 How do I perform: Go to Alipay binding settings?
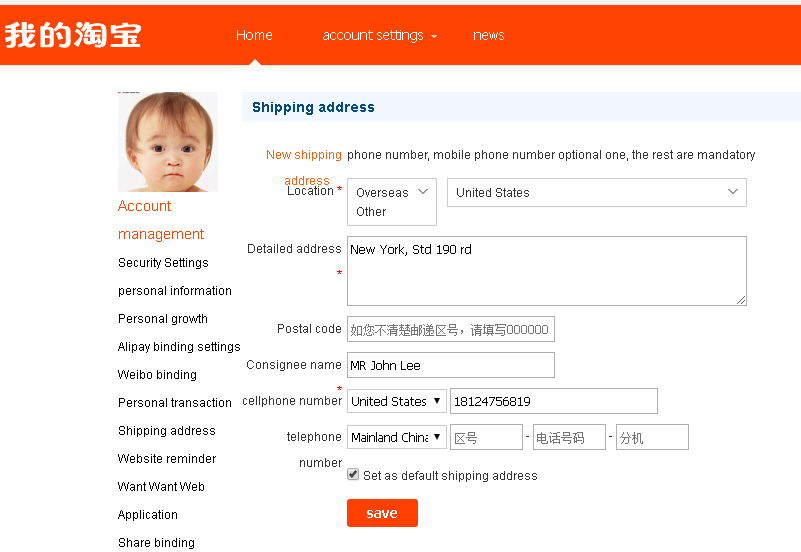179,347
